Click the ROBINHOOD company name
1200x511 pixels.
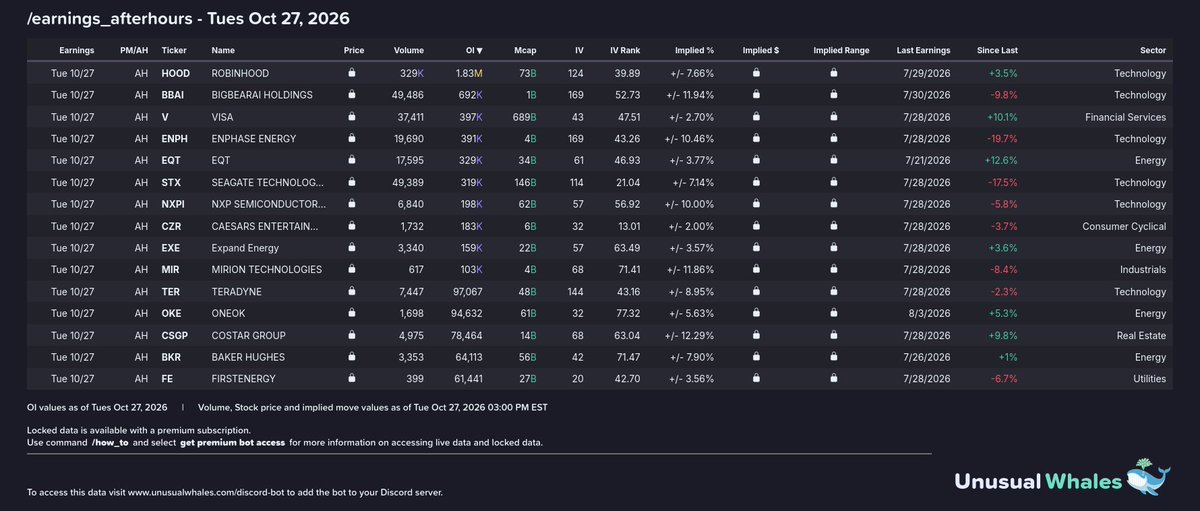(240, 73)
